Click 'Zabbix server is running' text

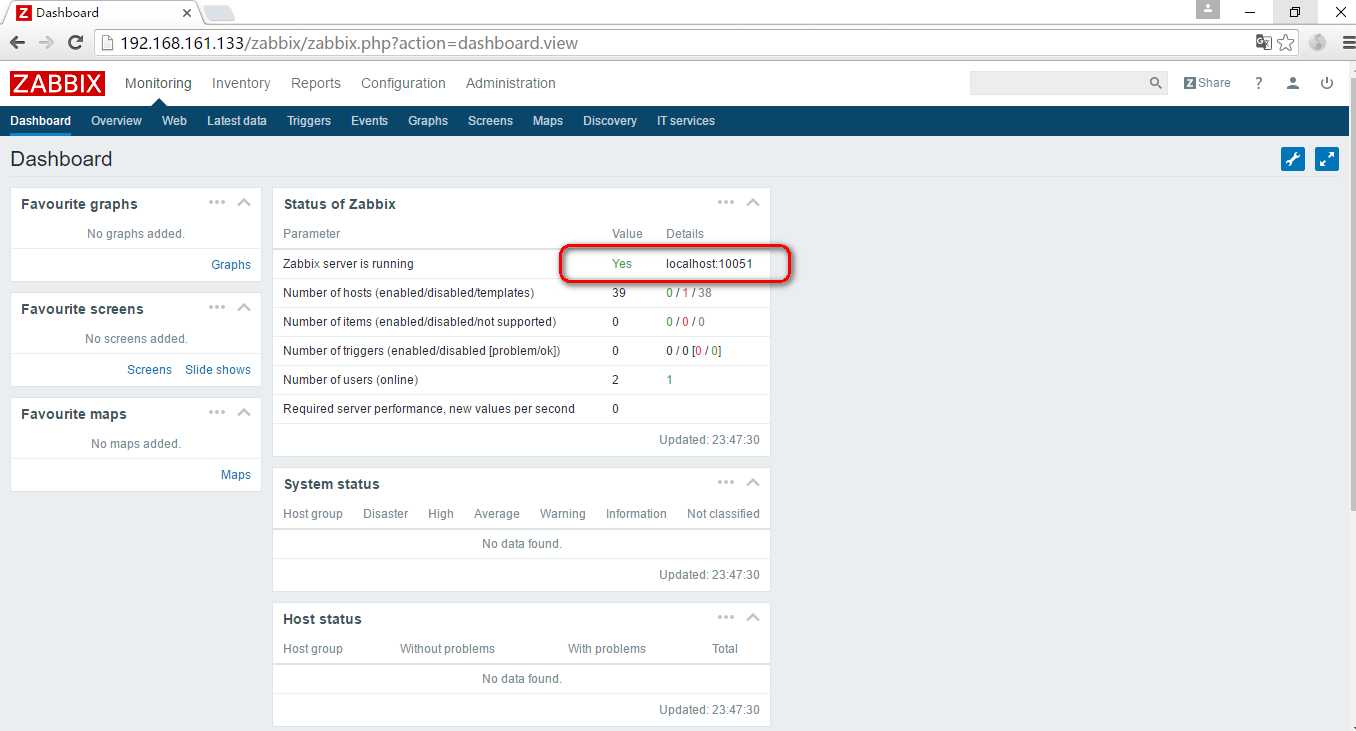click(348, 264)
